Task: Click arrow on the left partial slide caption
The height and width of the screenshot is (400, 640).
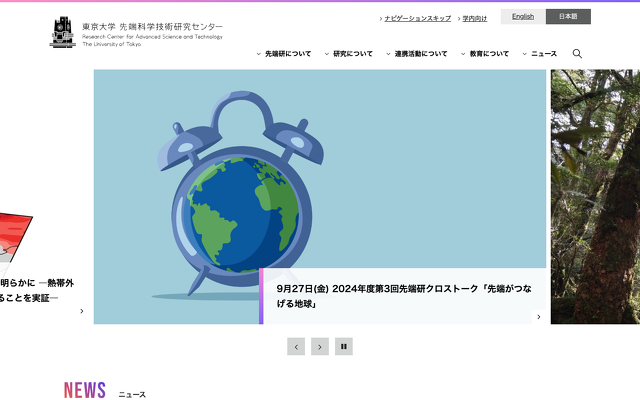Action: (x=81, y=311)
